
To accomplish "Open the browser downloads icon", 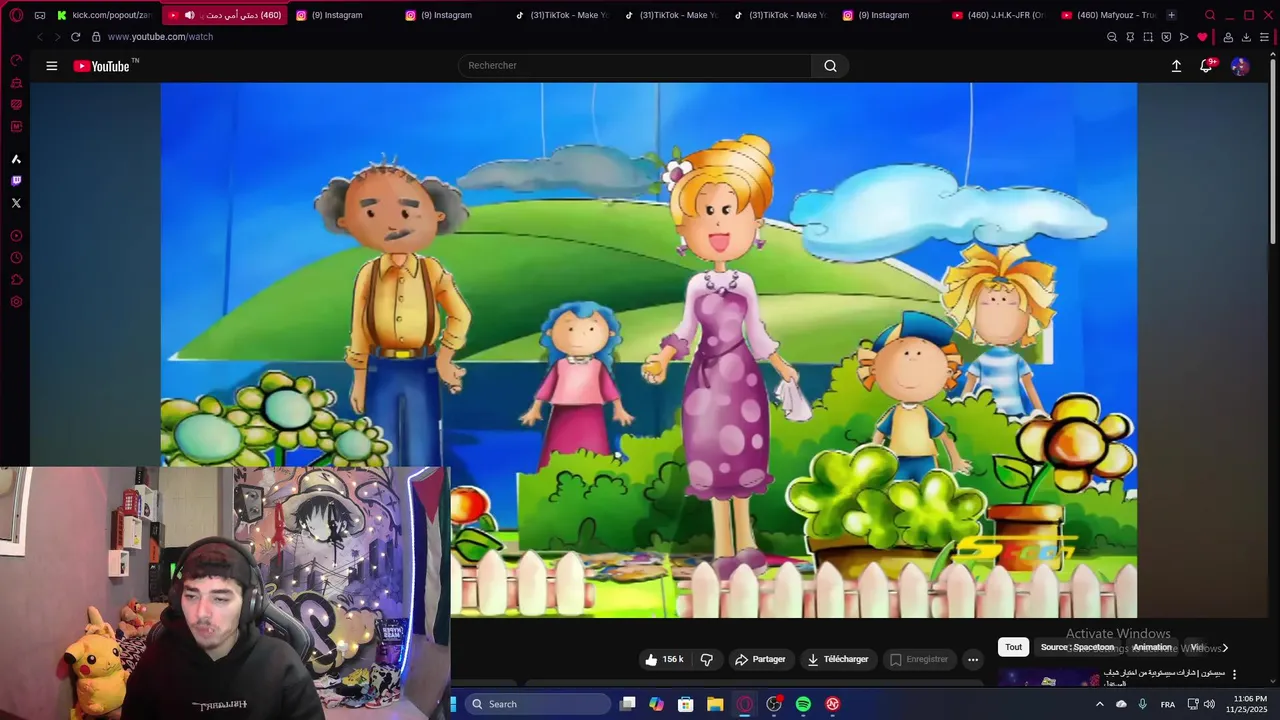I will [1246, 37].
